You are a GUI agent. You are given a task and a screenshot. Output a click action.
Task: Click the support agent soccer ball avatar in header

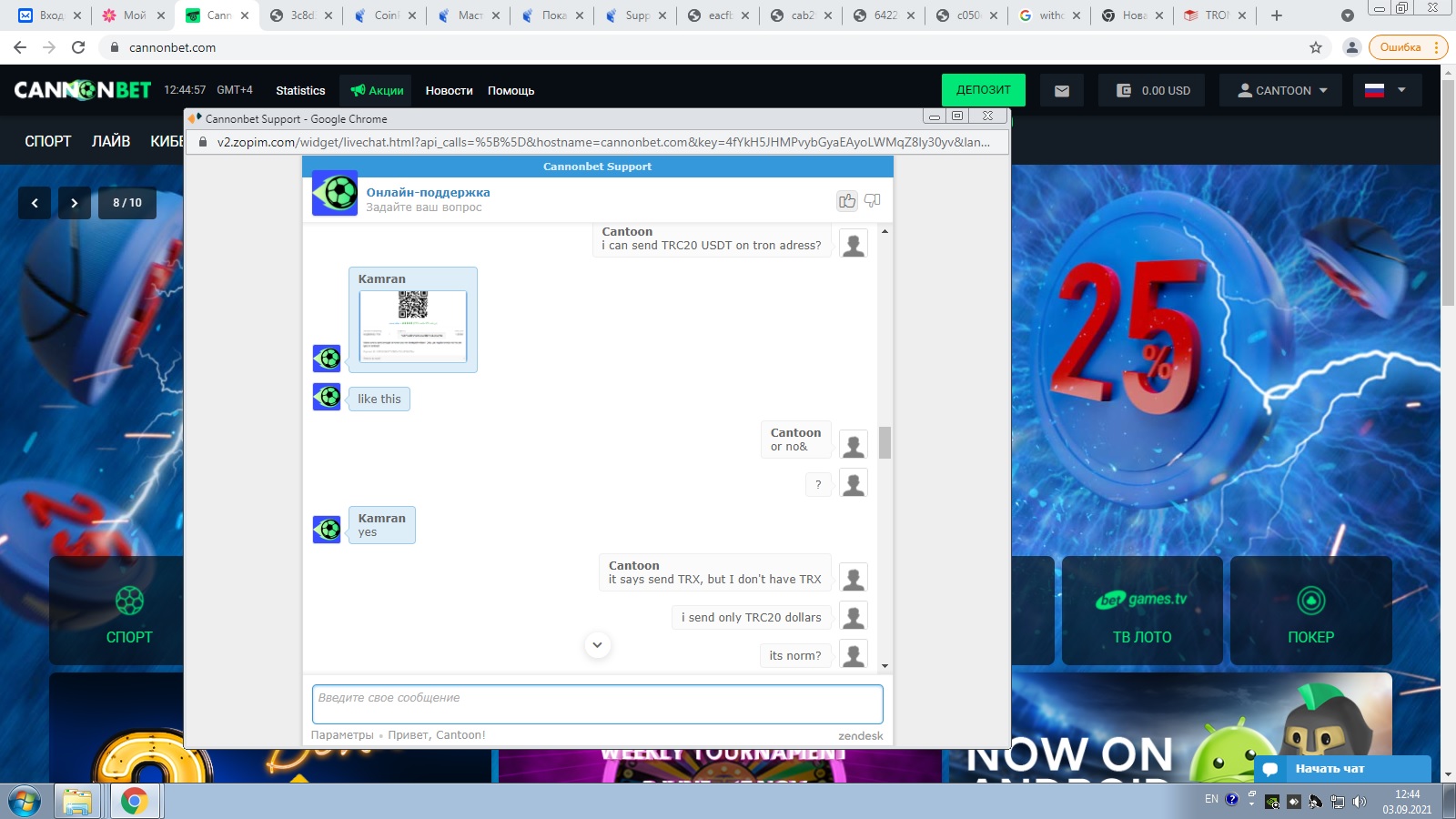(x=335, y=193)
